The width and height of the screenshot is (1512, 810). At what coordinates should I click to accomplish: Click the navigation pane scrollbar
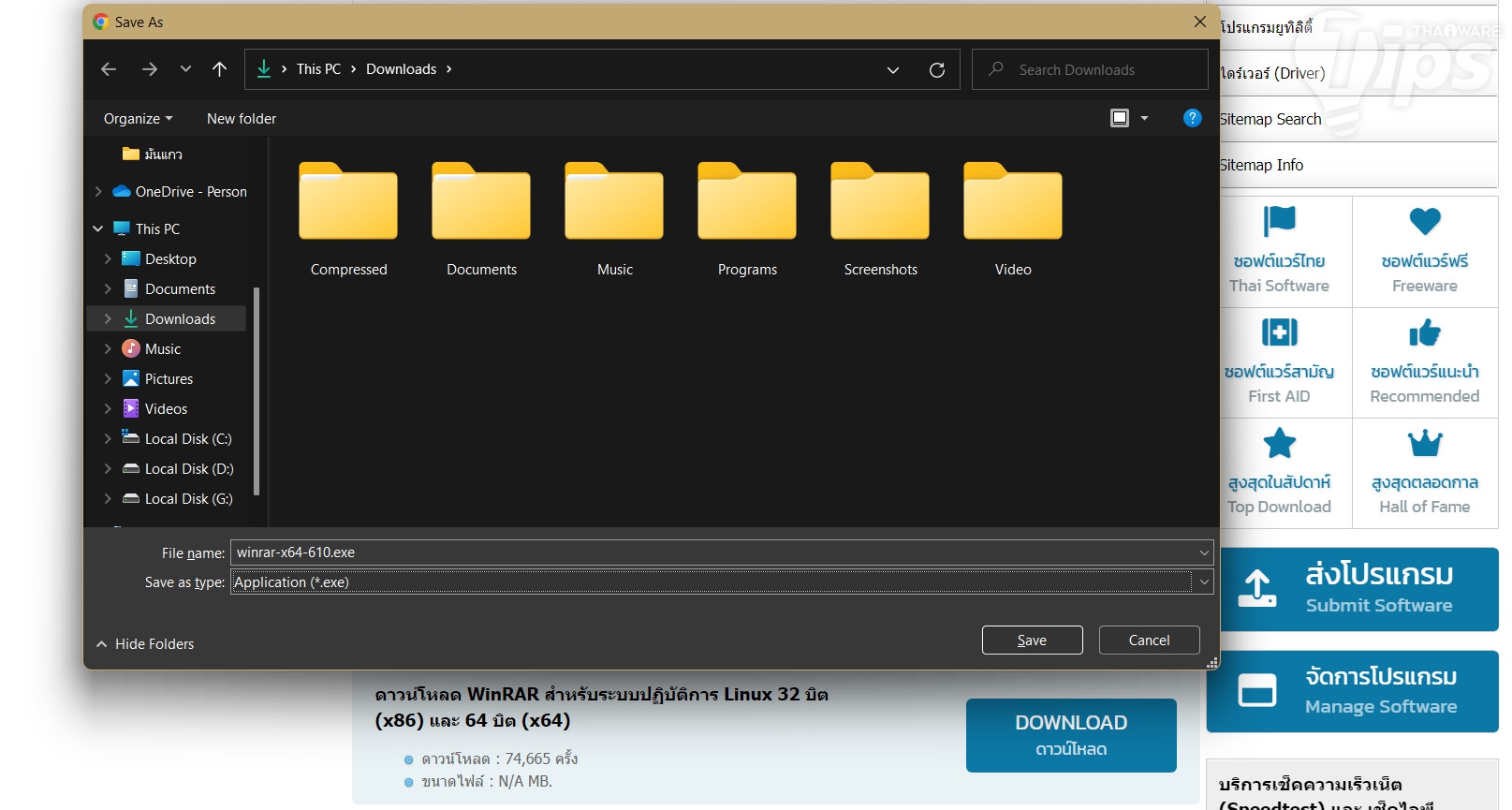point(257,390)
